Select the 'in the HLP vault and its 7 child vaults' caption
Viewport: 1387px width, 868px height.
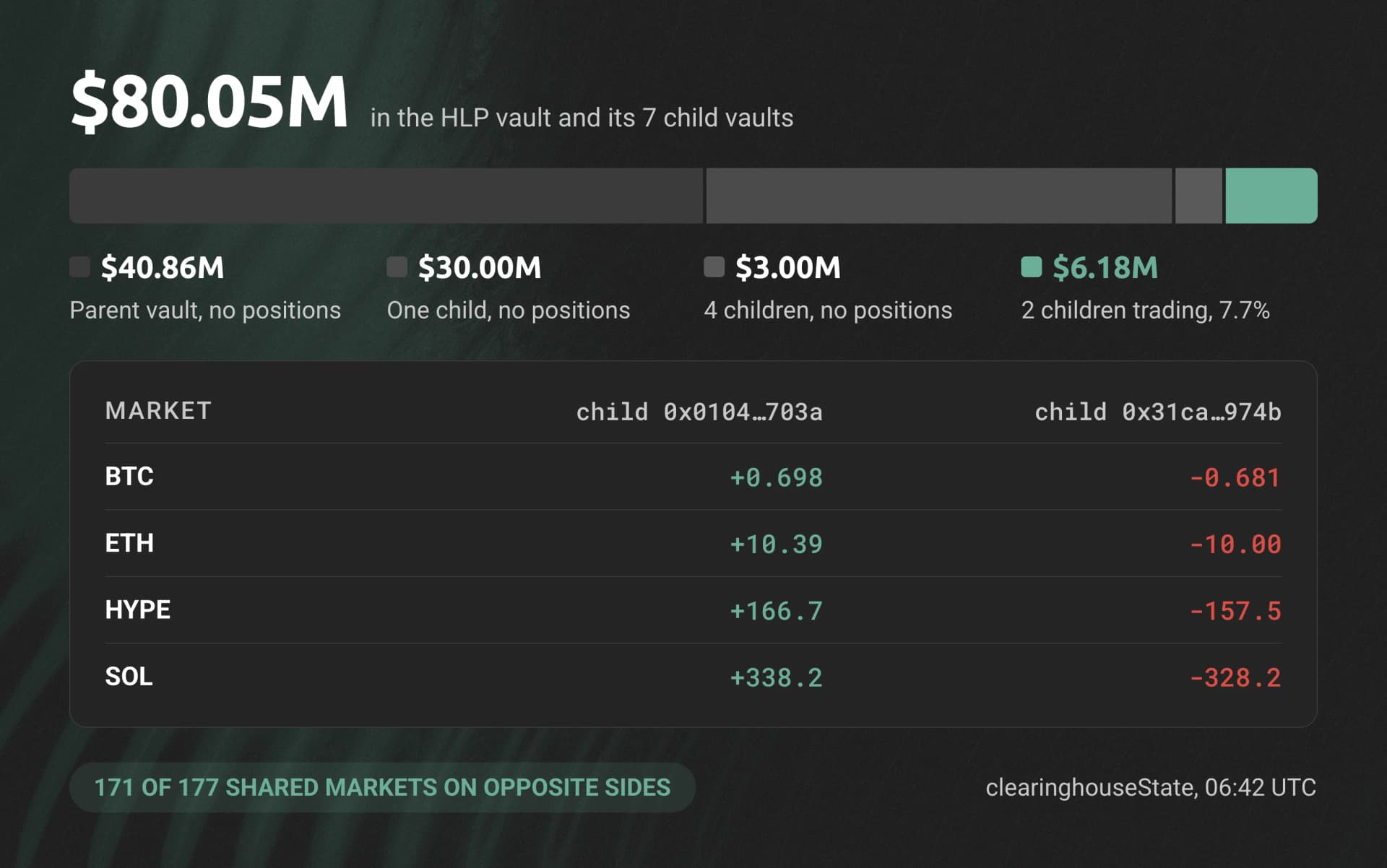pyautogui.click(x=582, y=118)
